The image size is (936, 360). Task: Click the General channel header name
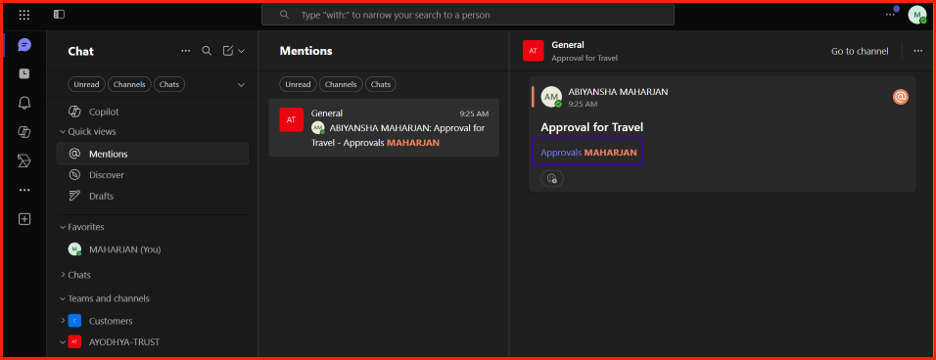pos(568,45)
